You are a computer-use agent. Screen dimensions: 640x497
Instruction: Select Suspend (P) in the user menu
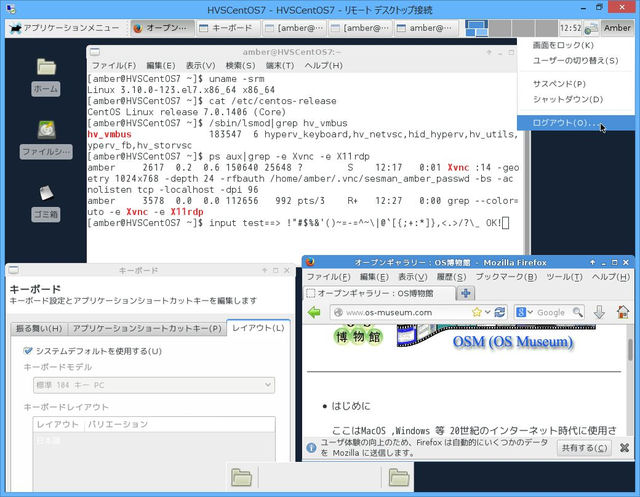click(559, 84)
